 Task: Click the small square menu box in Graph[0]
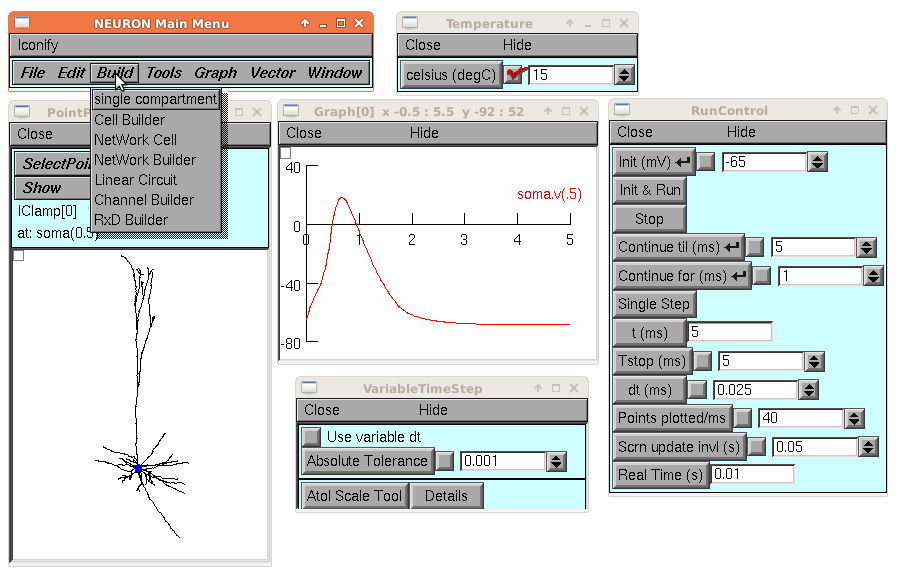(x=285, y=153)
